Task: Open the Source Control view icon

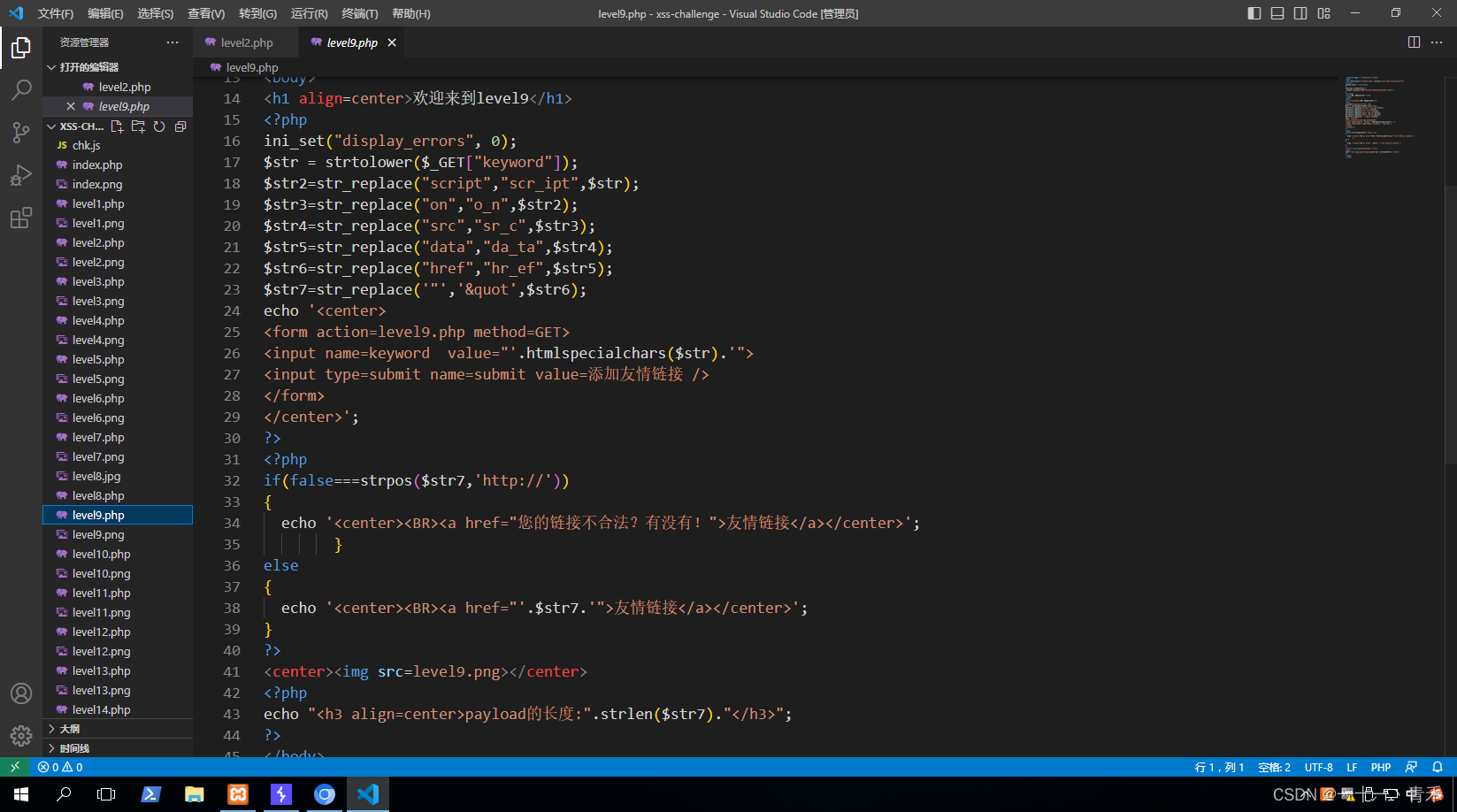Action: pyautogui.click(x=21, y=133)
